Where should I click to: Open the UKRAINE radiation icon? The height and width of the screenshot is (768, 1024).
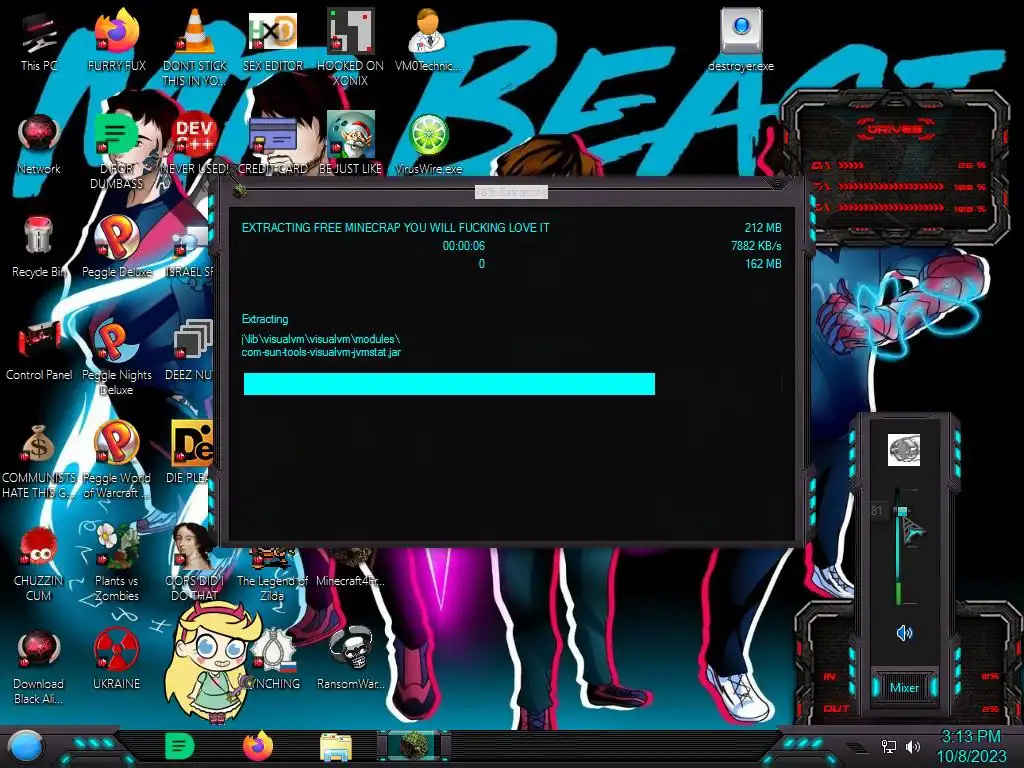pos(117,660)
